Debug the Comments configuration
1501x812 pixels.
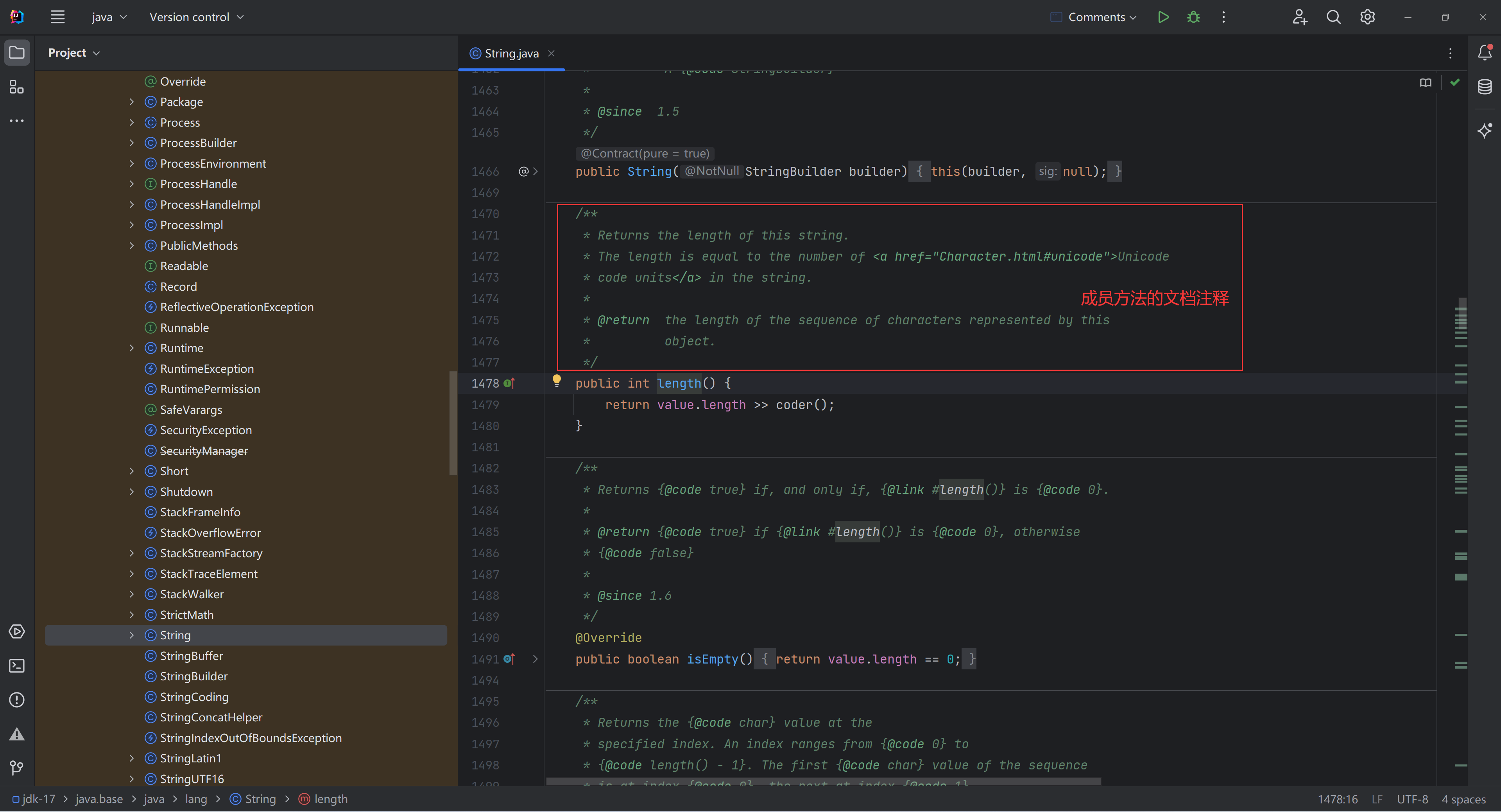point(1193,17)
